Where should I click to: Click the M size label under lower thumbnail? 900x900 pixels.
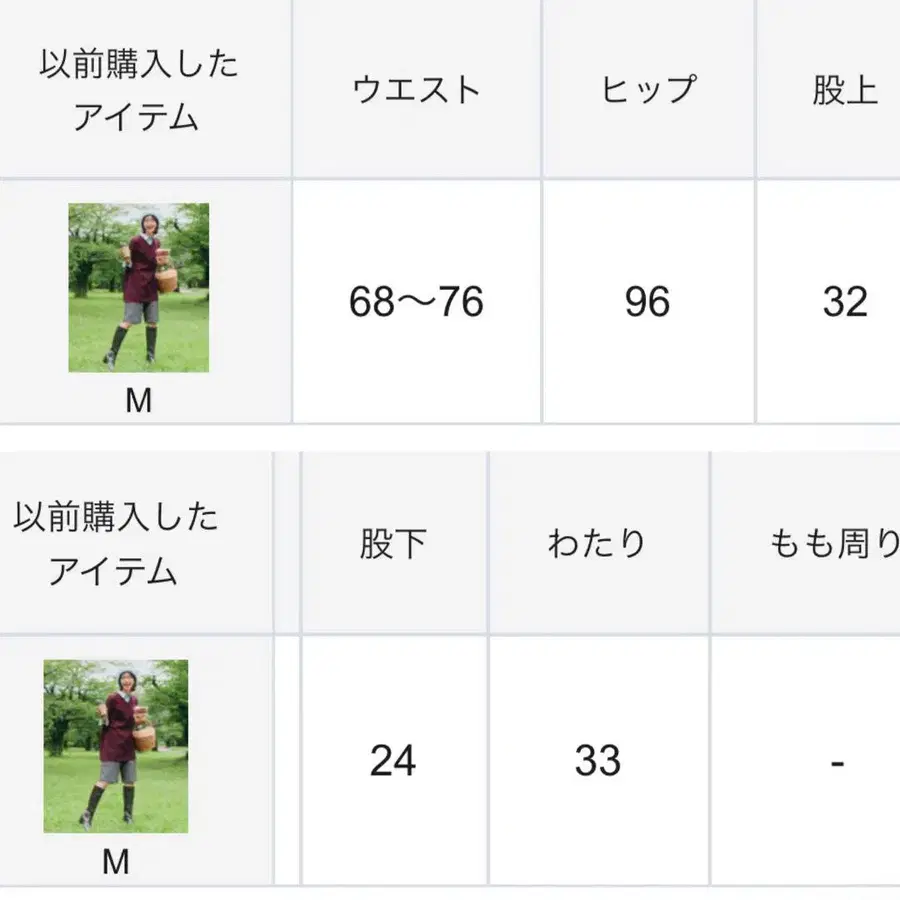click(x=116, y=862)
